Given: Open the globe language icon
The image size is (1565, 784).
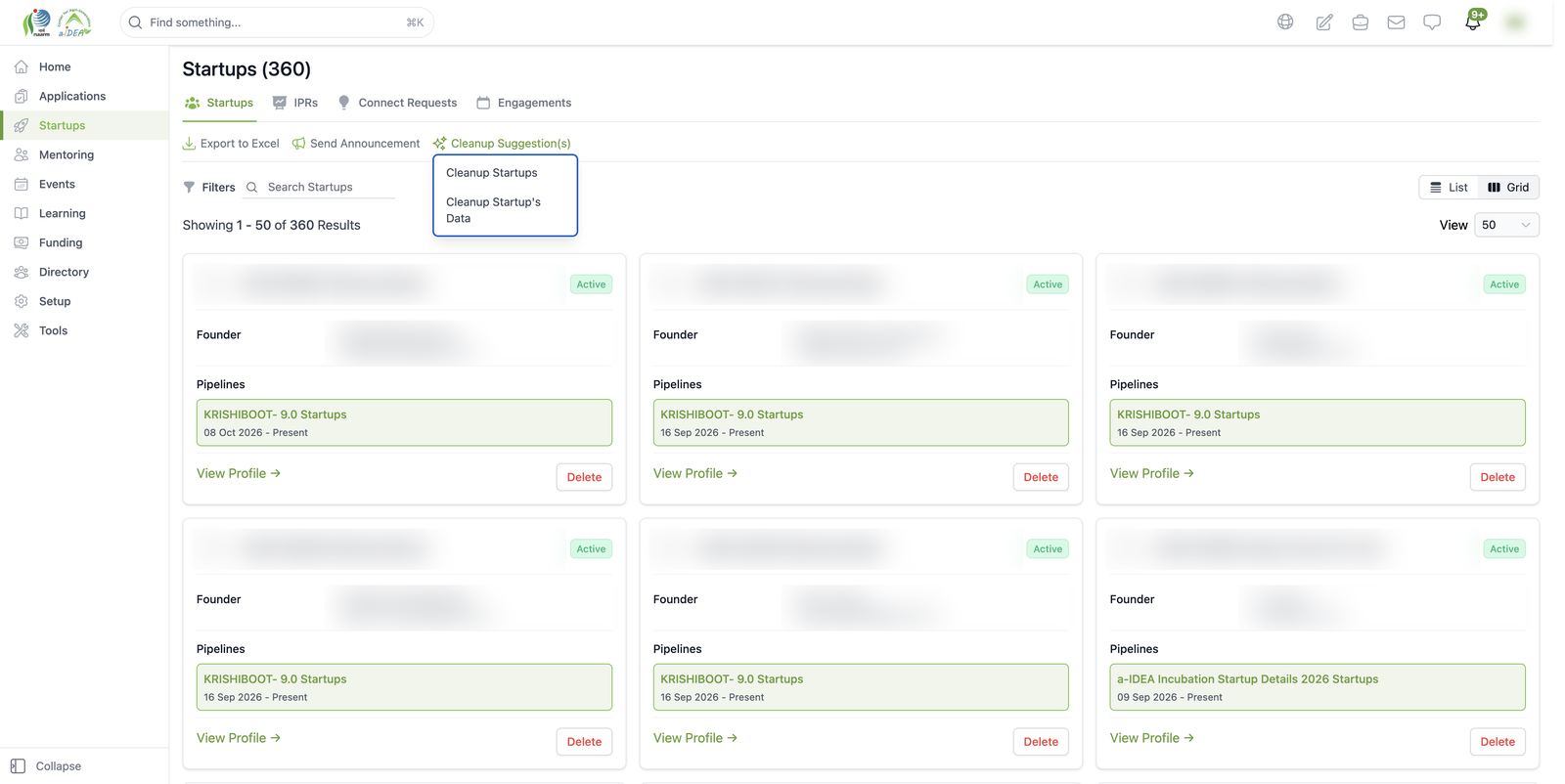Looking at the screenshot, I should click(x=1285, y=22).
